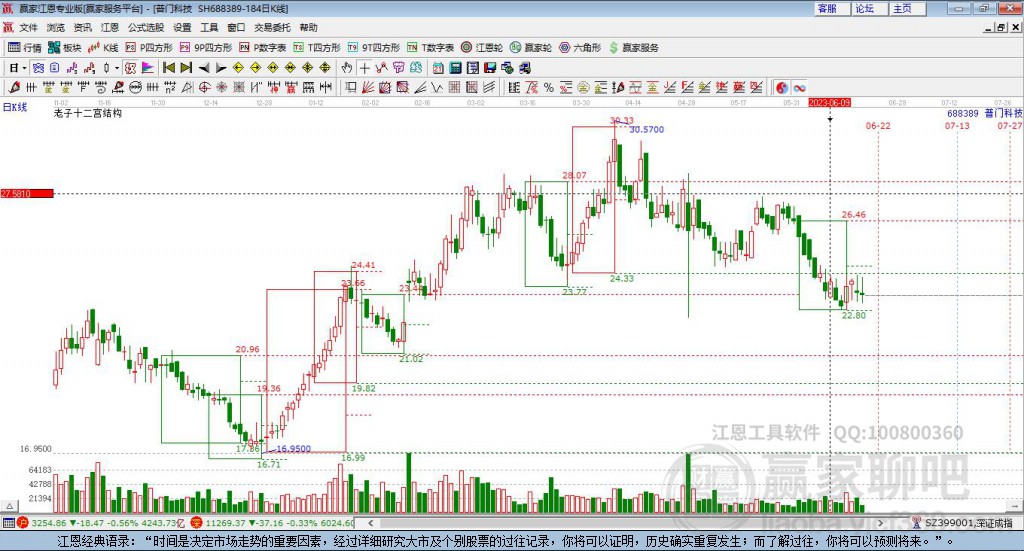Open the 赢家轮 wheel tool
This screenshot has width=1024, height=551.
[x=531, y=48]
